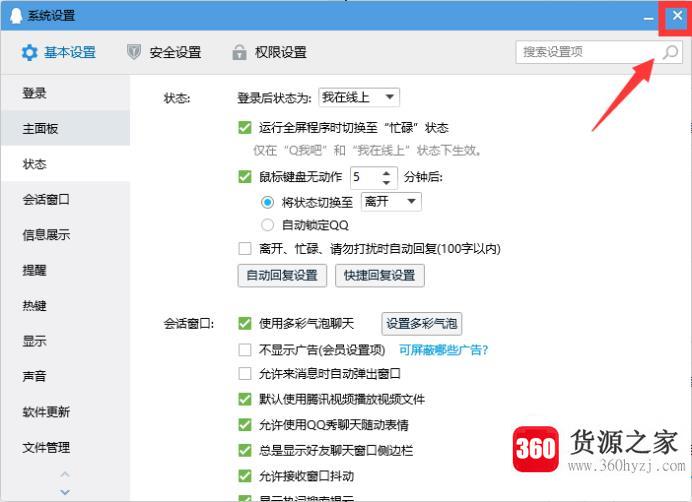692x502 pixels.
Task: Open the 离开 status dropdown
Action: point(391,202)
